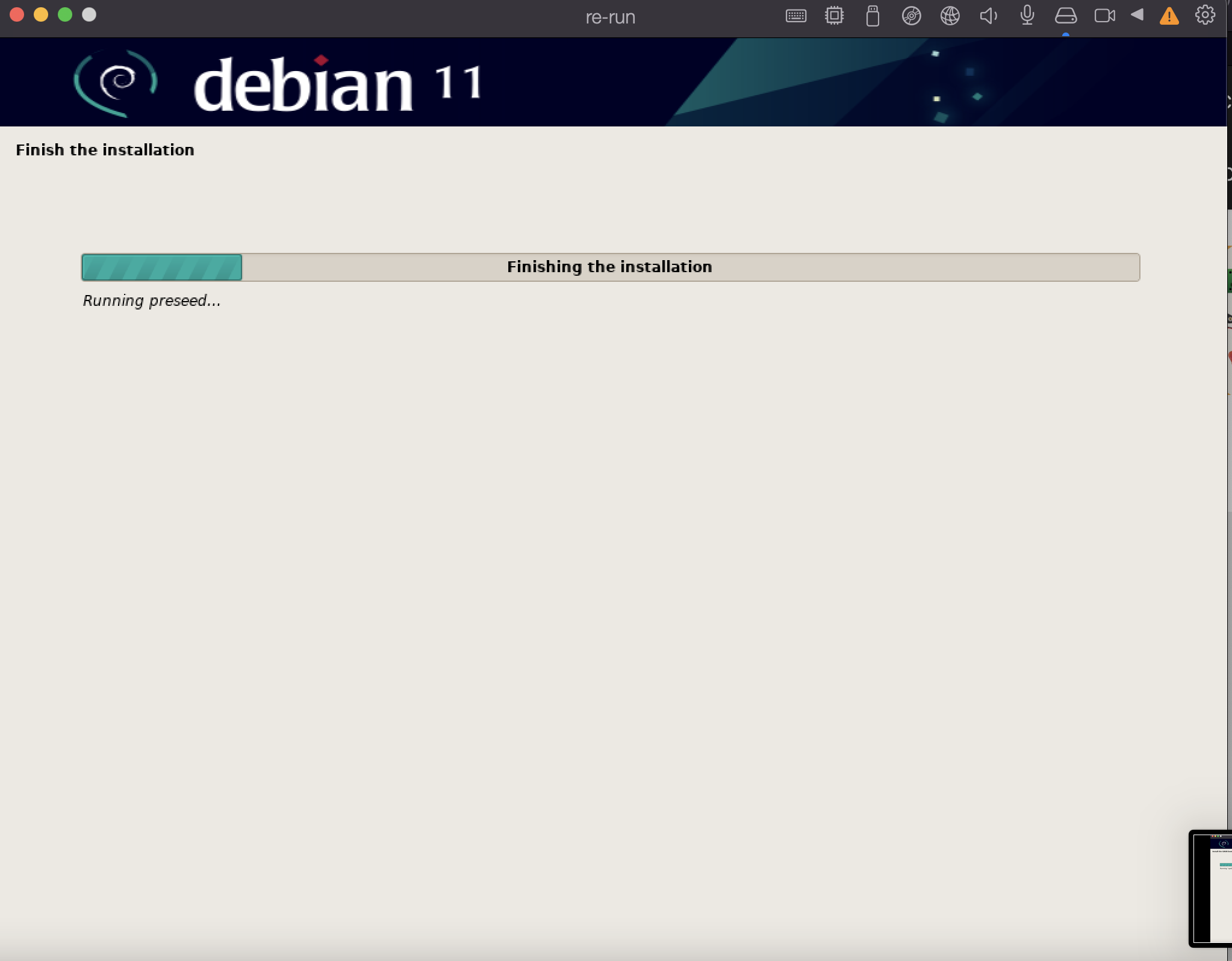
Task: Open the USB devices icon
Action: click(873, 16)
